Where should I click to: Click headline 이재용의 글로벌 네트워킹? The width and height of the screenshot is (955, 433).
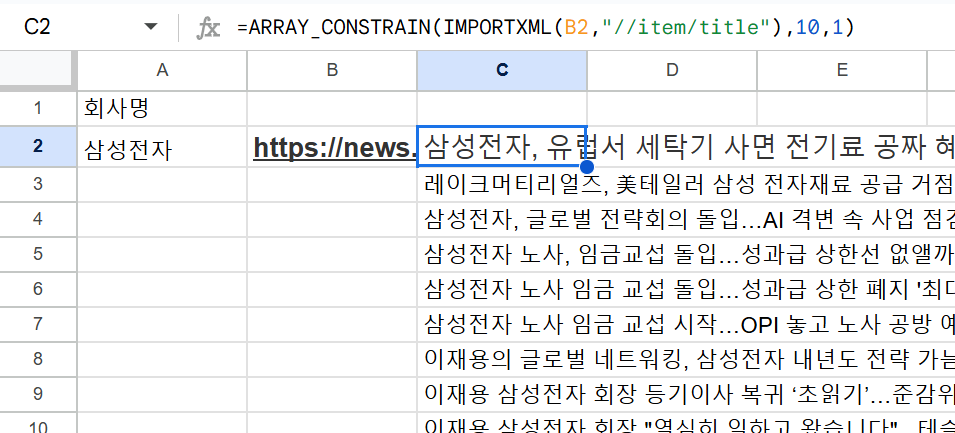click(x=689, y=359)
